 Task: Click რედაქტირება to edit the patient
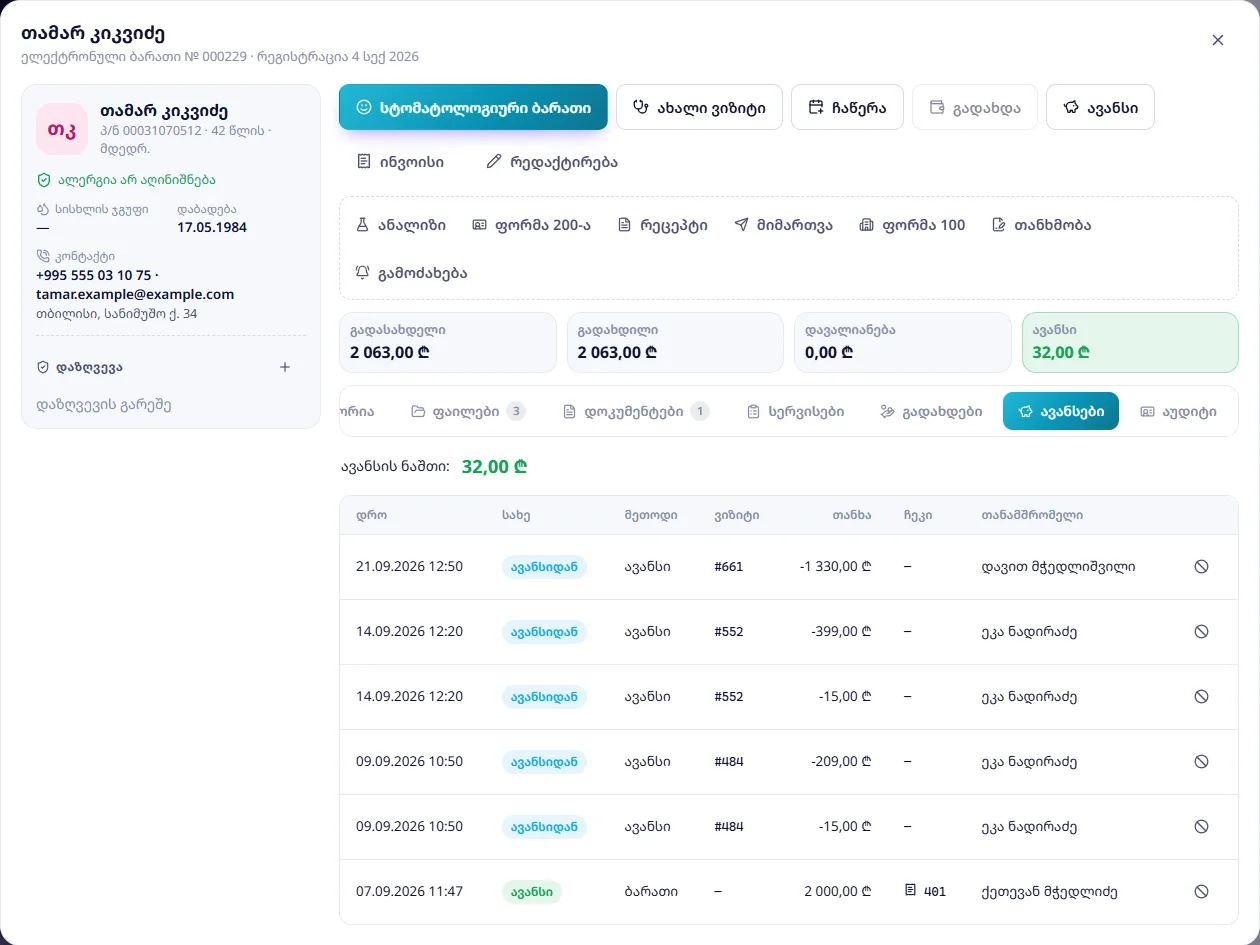pos(551,162)
